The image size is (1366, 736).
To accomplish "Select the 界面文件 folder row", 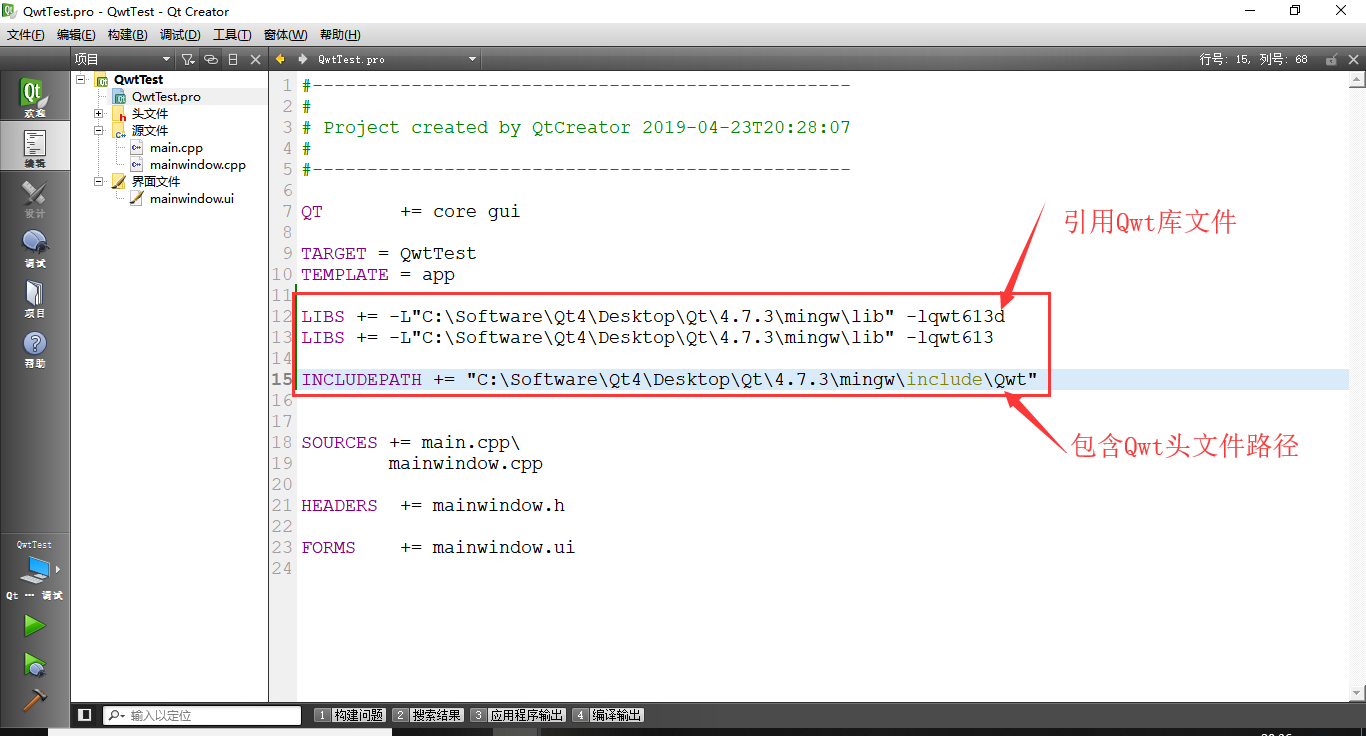I will click(156, 182).
